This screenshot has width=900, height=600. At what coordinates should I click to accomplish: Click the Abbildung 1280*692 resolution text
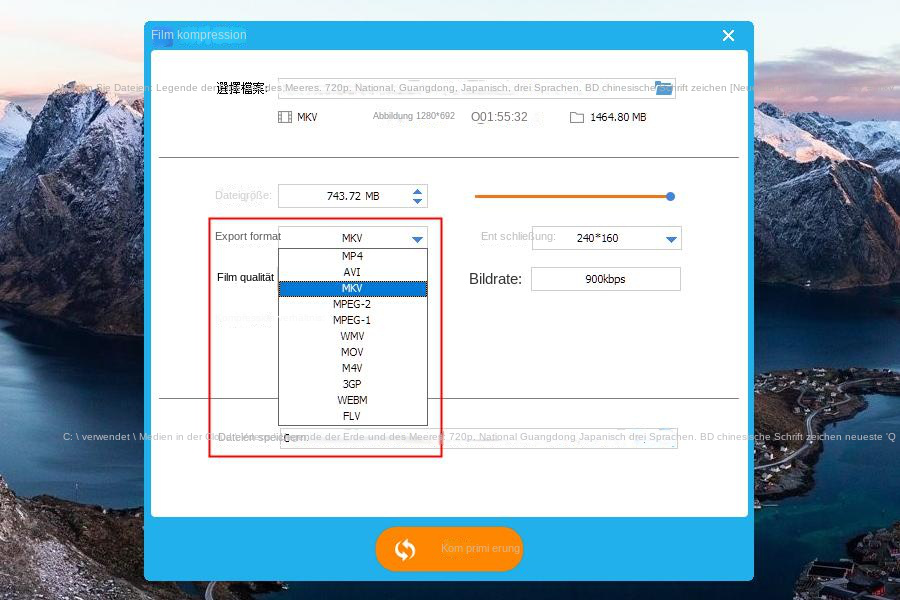pyautogui.click(x=414, y=116)
